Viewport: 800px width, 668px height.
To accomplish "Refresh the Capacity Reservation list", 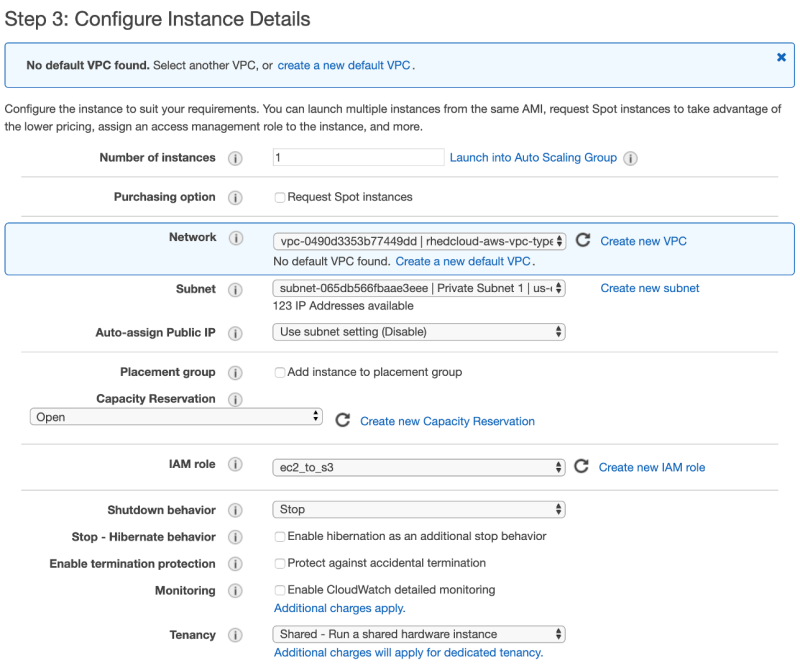I will 342,421.
